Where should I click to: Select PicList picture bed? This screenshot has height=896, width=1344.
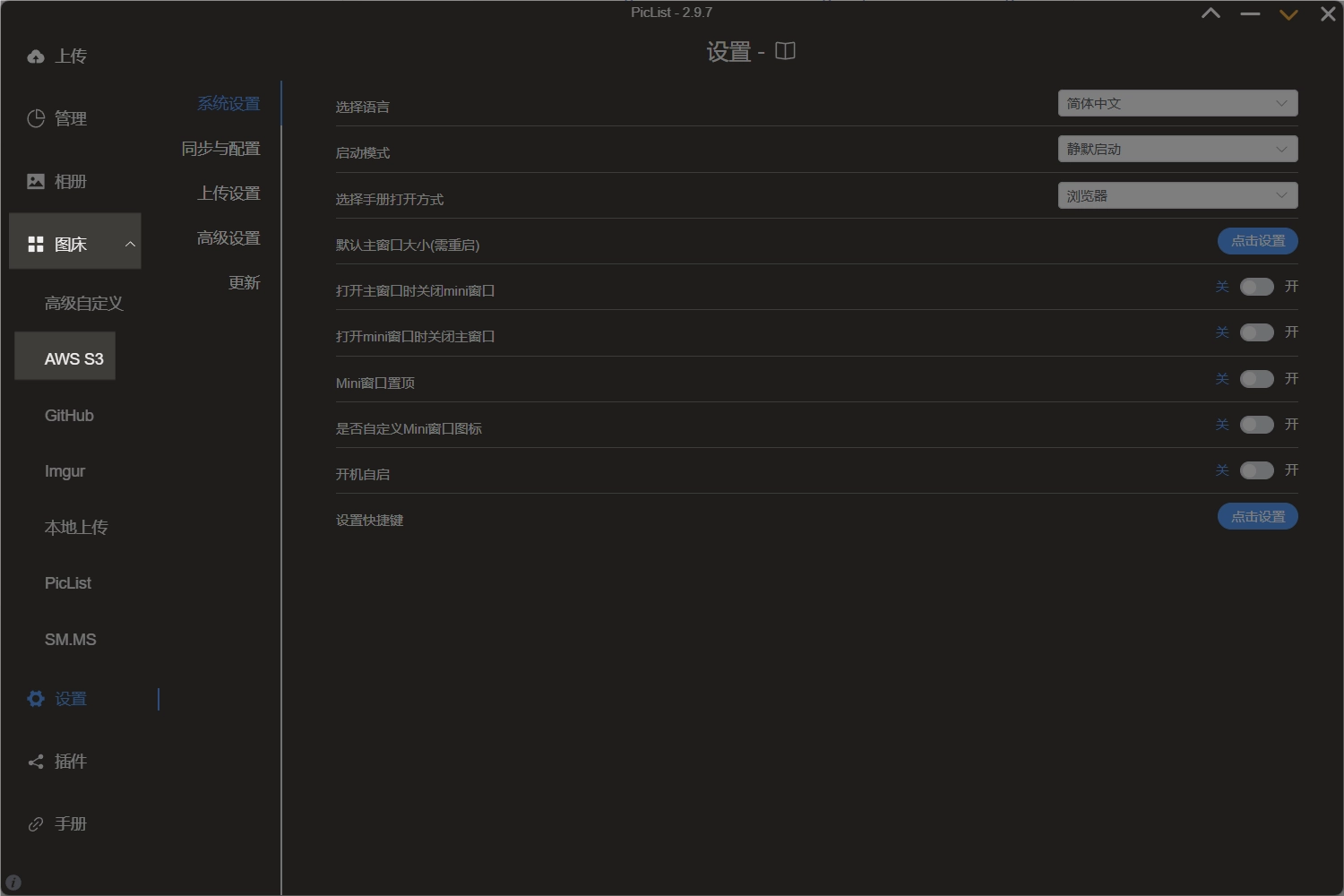(x=68, y=583)
